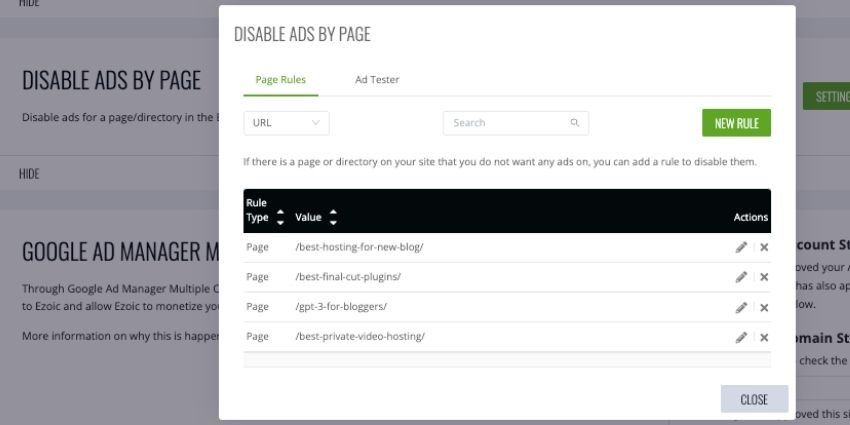The height and width of the screenshot is (425, 850).
Task: Switch to the Page Rules tab
Action: point(281,80)
